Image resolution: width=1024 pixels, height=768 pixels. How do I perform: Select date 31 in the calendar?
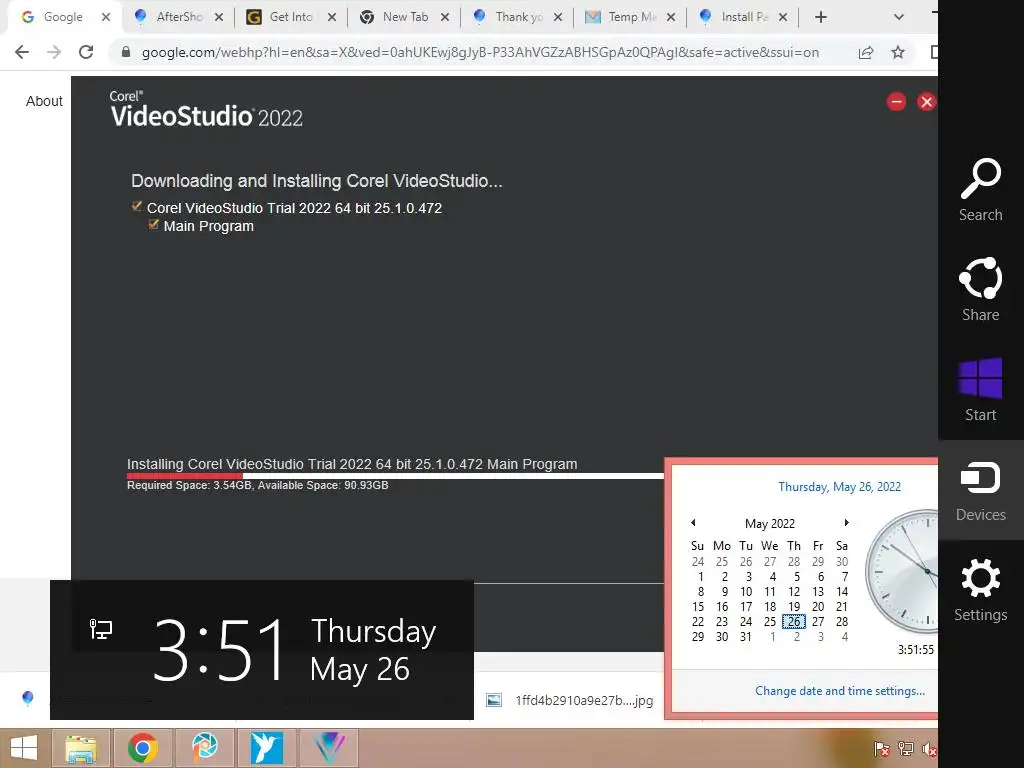746,637
